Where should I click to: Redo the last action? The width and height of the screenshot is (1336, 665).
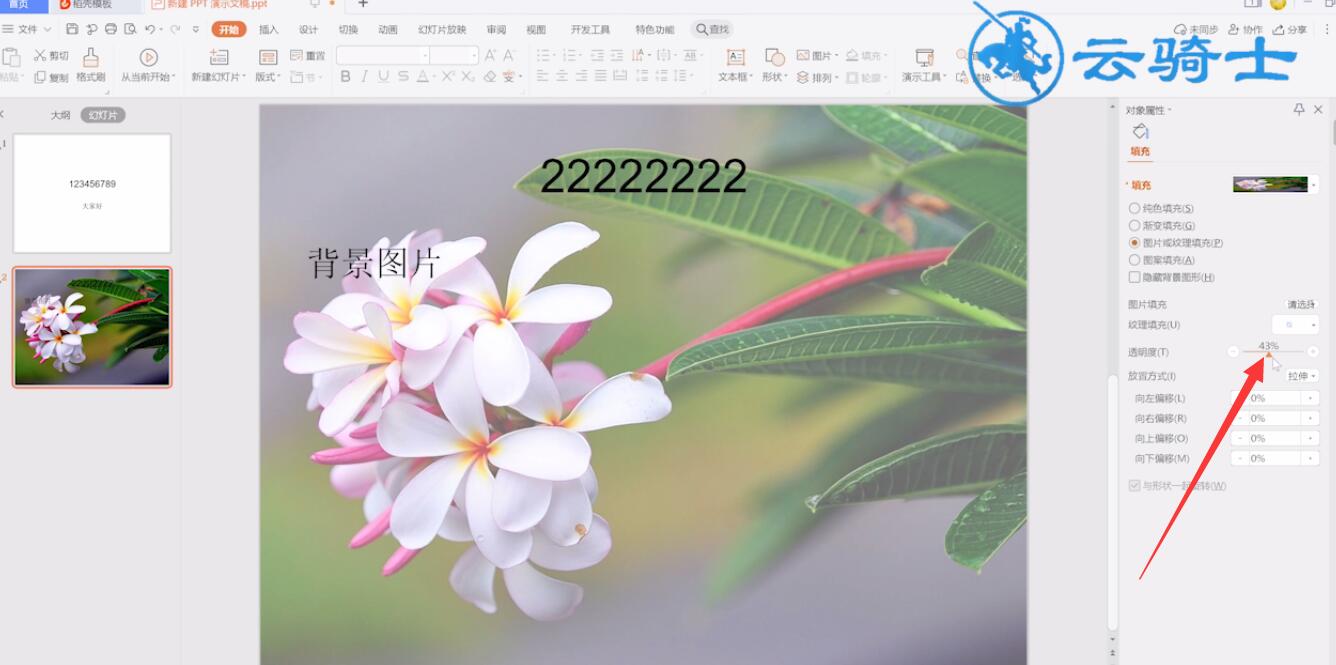point(177,30)
